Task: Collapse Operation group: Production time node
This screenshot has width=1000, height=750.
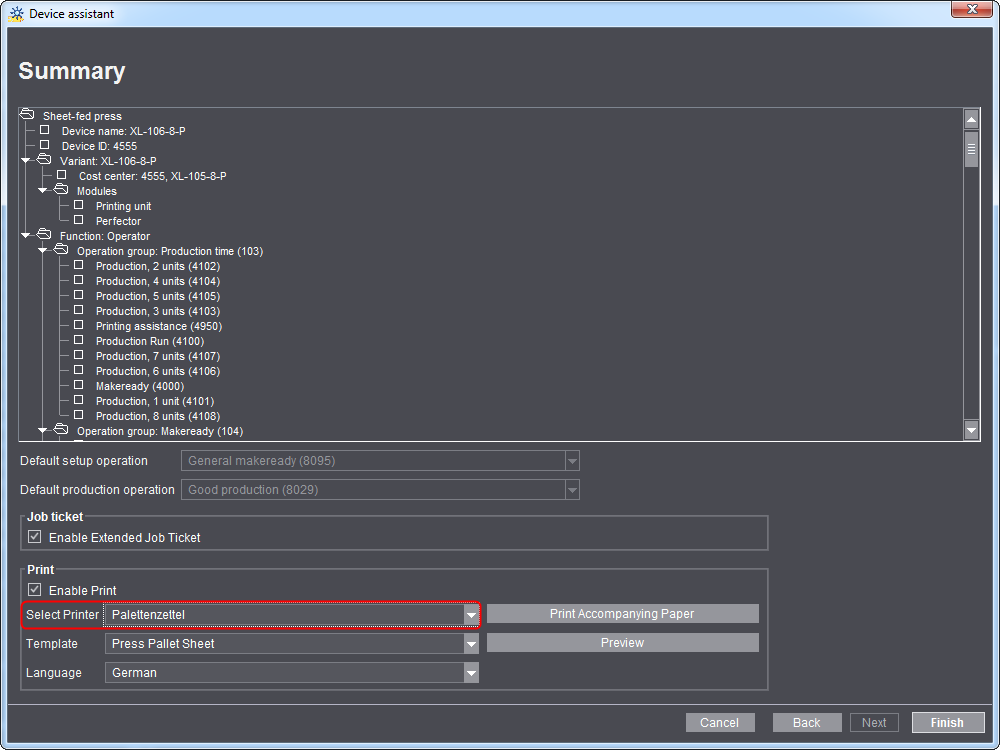Action: 43,250
